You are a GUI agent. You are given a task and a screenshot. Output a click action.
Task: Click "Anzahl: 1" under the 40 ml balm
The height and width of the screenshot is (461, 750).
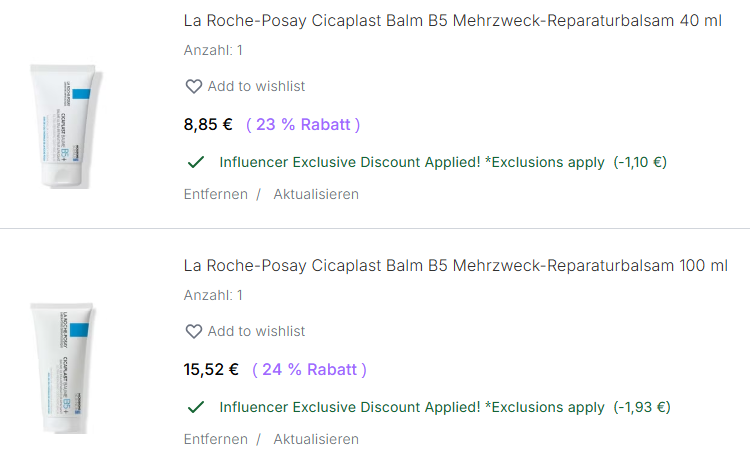tap(213, 50)
